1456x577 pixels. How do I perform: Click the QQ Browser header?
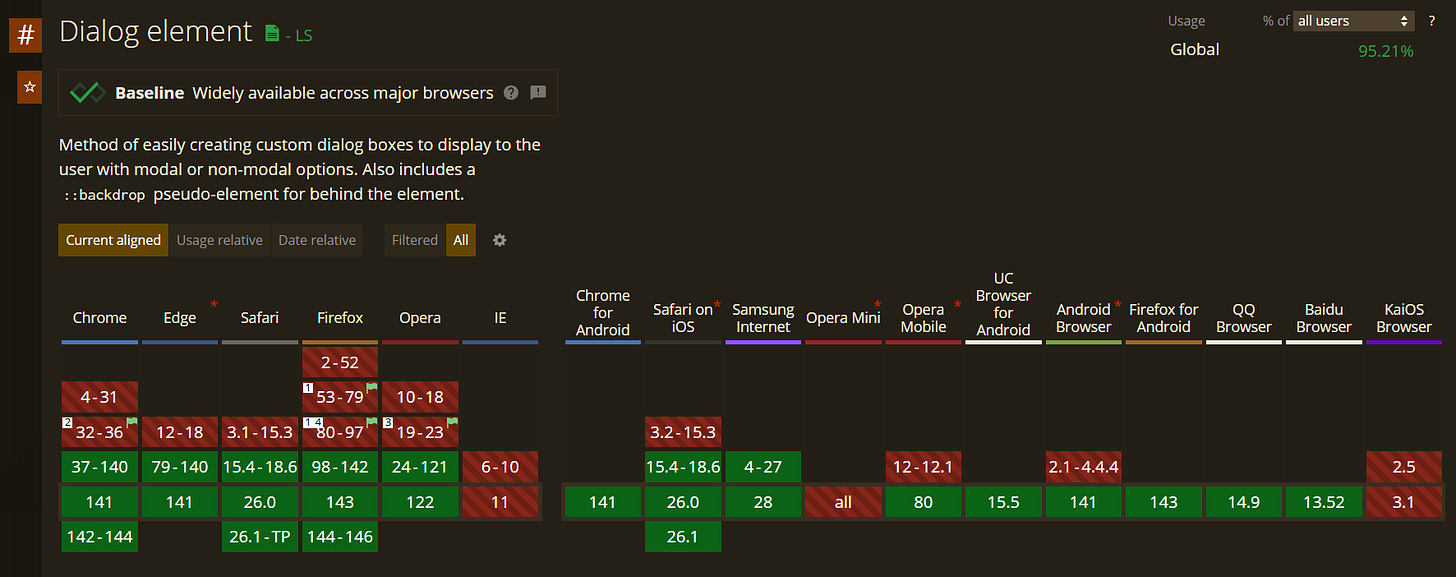(x=1243, y=318)
